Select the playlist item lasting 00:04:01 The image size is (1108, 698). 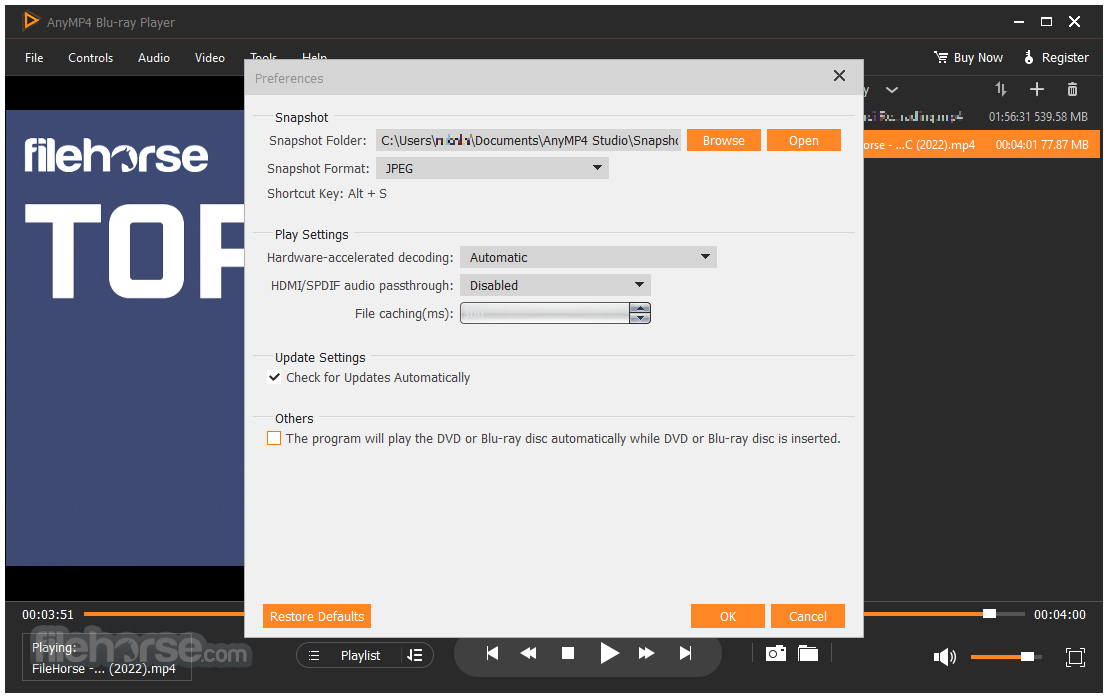point(982,144)
